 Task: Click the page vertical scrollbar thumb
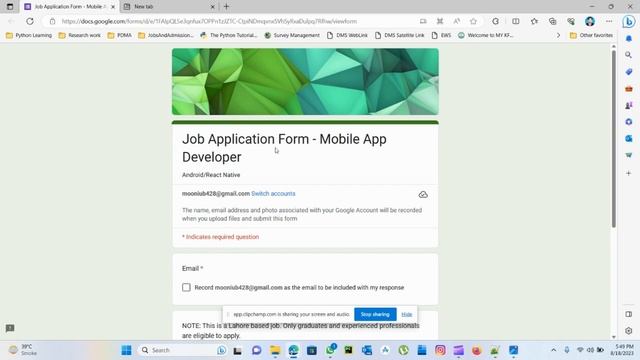tap(613, 139)
